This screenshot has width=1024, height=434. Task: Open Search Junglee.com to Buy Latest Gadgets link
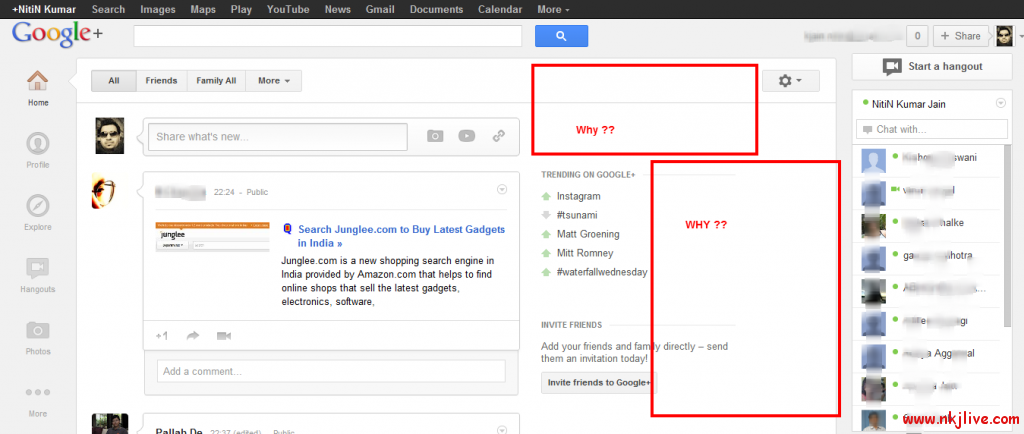(x=402, y=236)
